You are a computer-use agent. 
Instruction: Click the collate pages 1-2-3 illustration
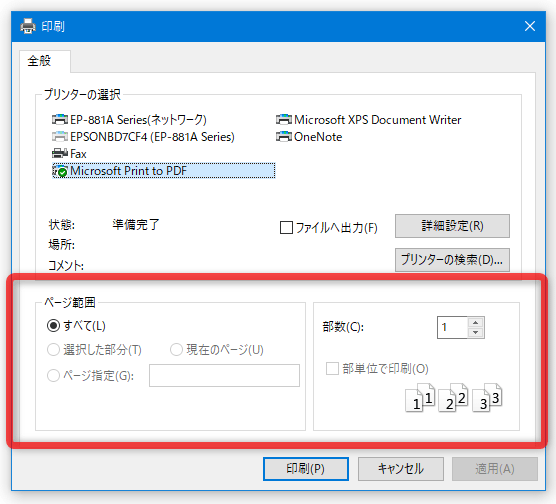pyautogui.click(x=454, y=397)
